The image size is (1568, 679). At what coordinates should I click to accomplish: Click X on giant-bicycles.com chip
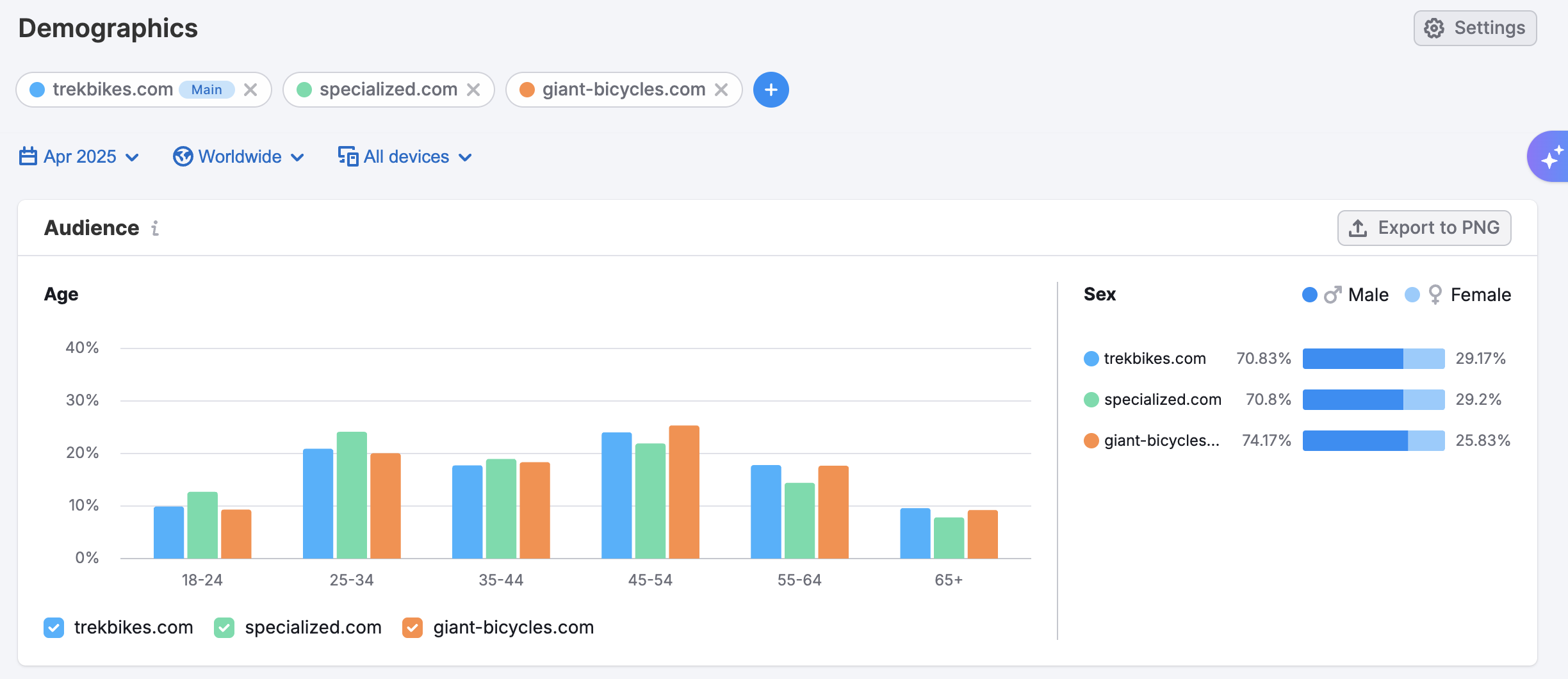(x=721, y=90)
